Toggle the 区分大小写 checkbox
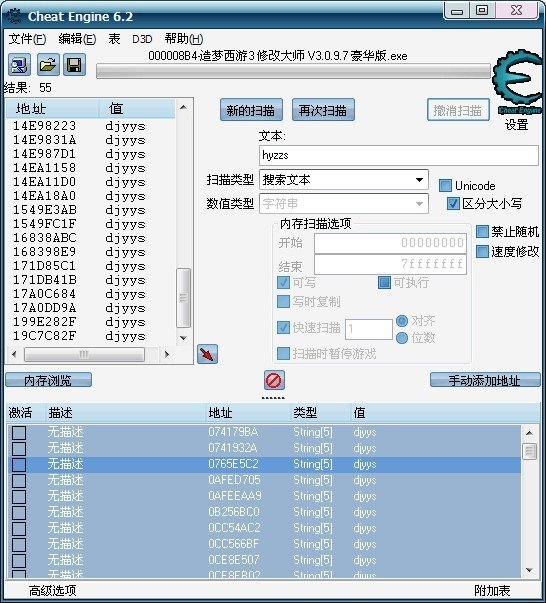The height and width of the screenshot is (603, 546). (x=453, y=203)
